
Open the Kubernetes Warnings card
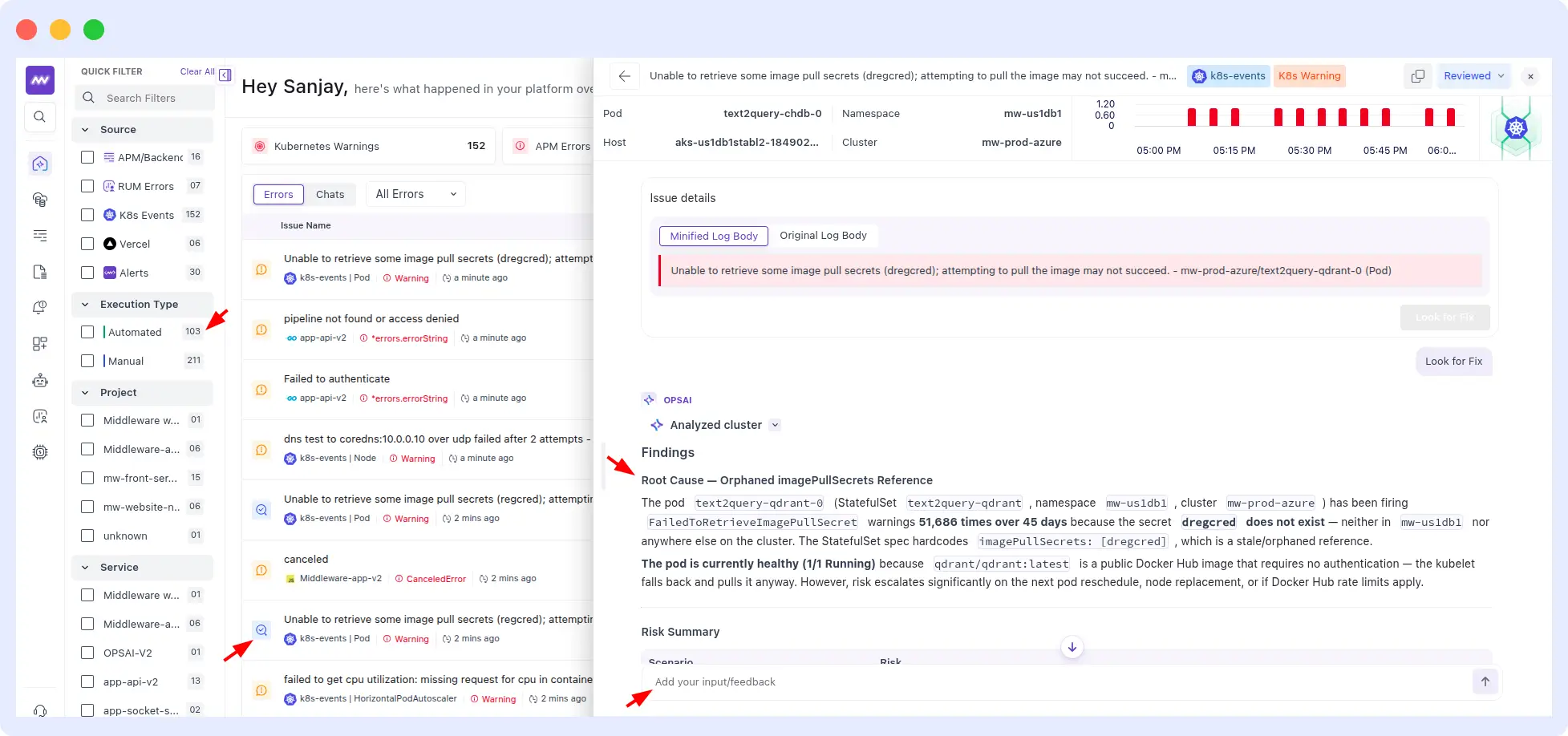(369, 146)
